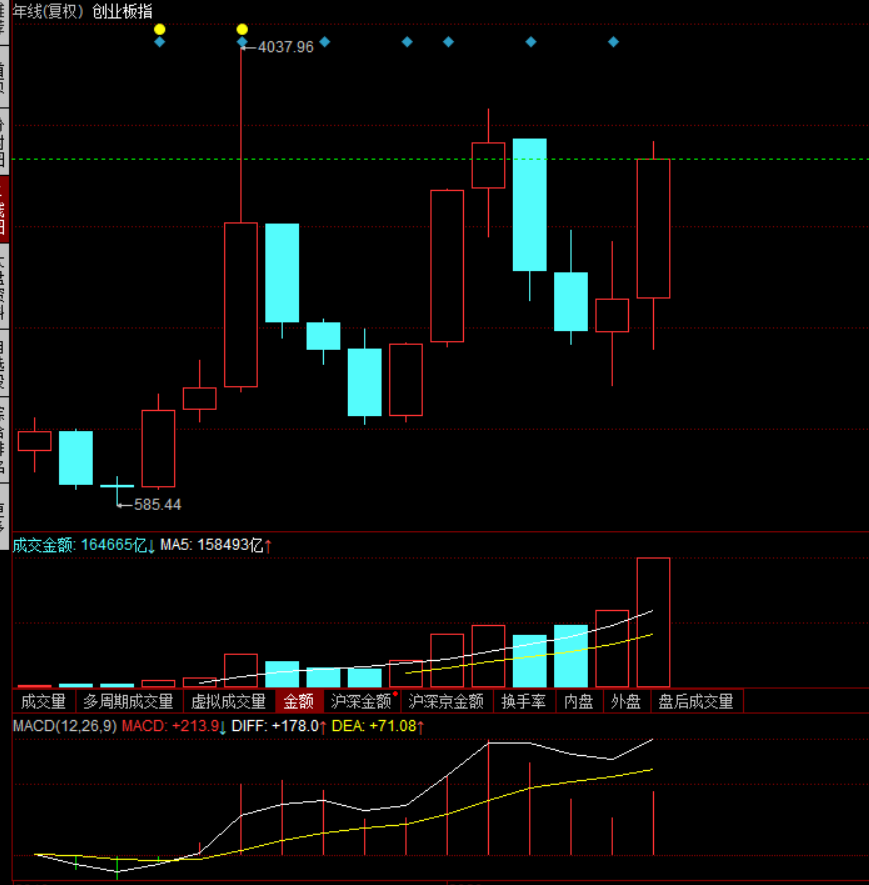Click the 年线(复权) 创业板指 chart title
869x885 pixels.
pos(82,10)
